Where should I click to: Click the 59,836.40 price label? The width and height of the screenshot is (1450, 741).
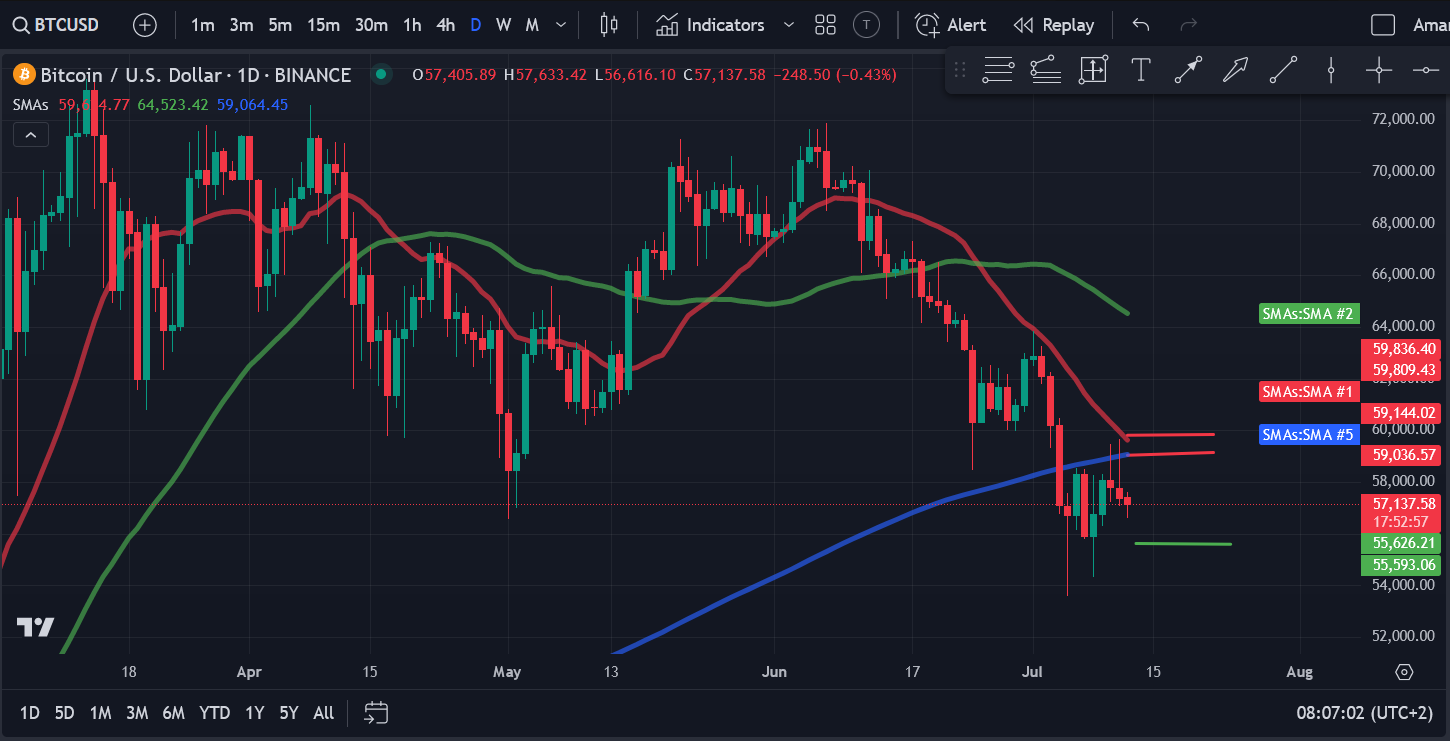[1403, 349]
